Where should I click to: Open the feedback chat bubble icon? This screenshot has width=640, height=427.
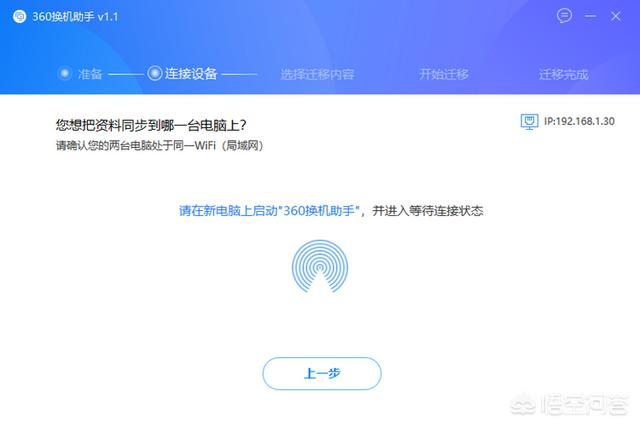(x=564, y=16)
